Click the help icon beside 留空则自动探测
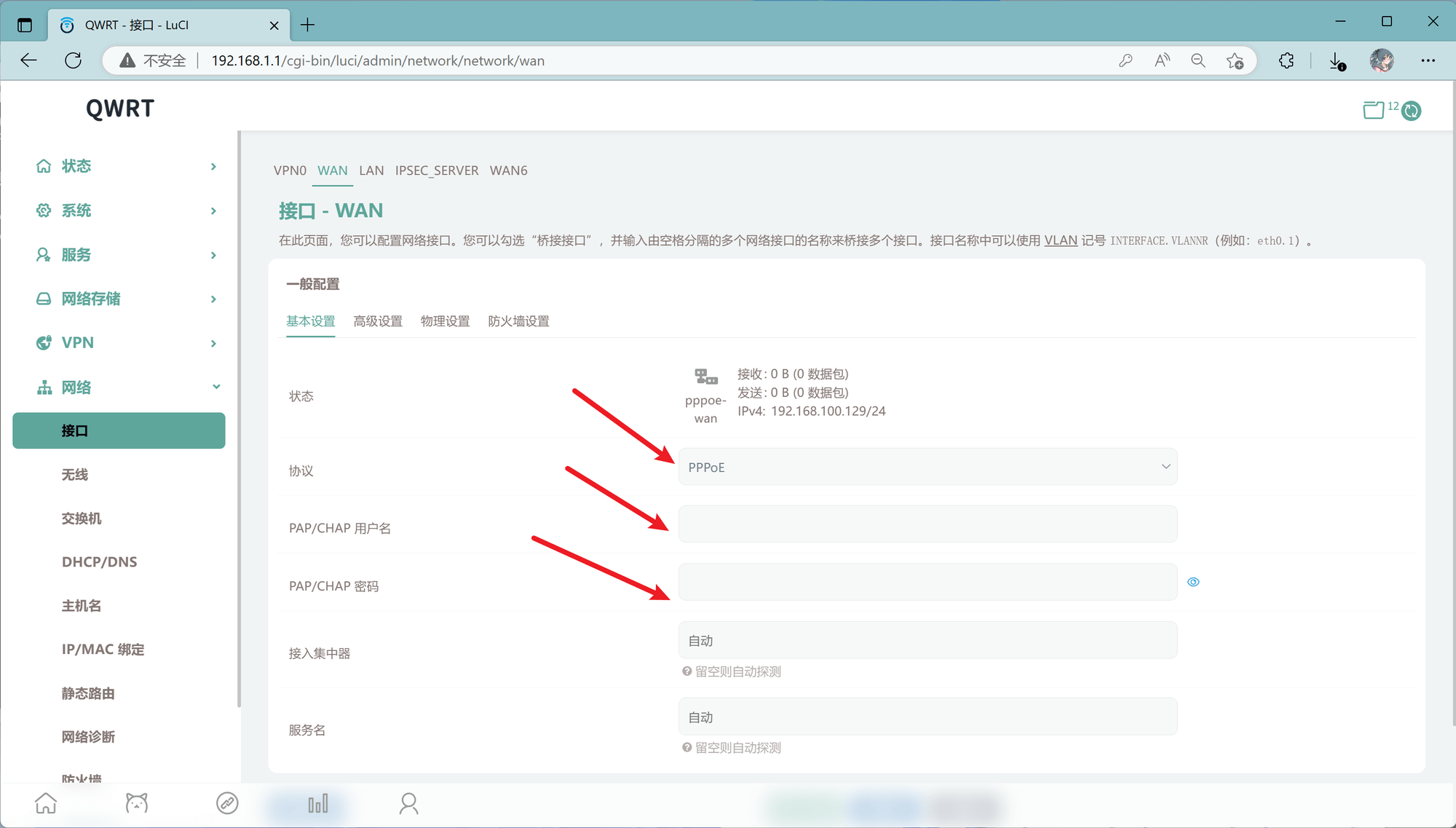 coord(685,671)
